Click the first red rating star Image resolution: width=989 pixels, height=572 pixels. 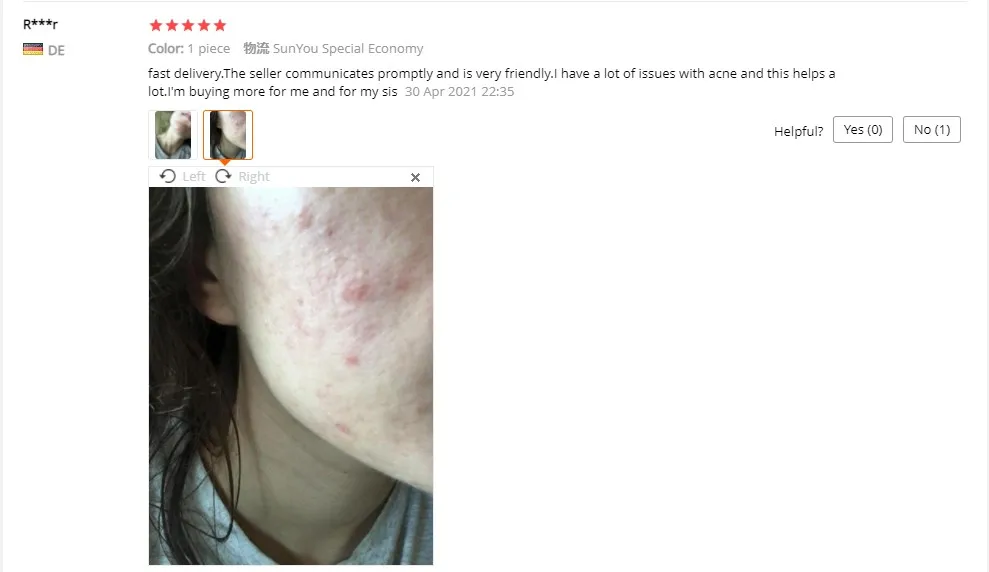point(156,25)
